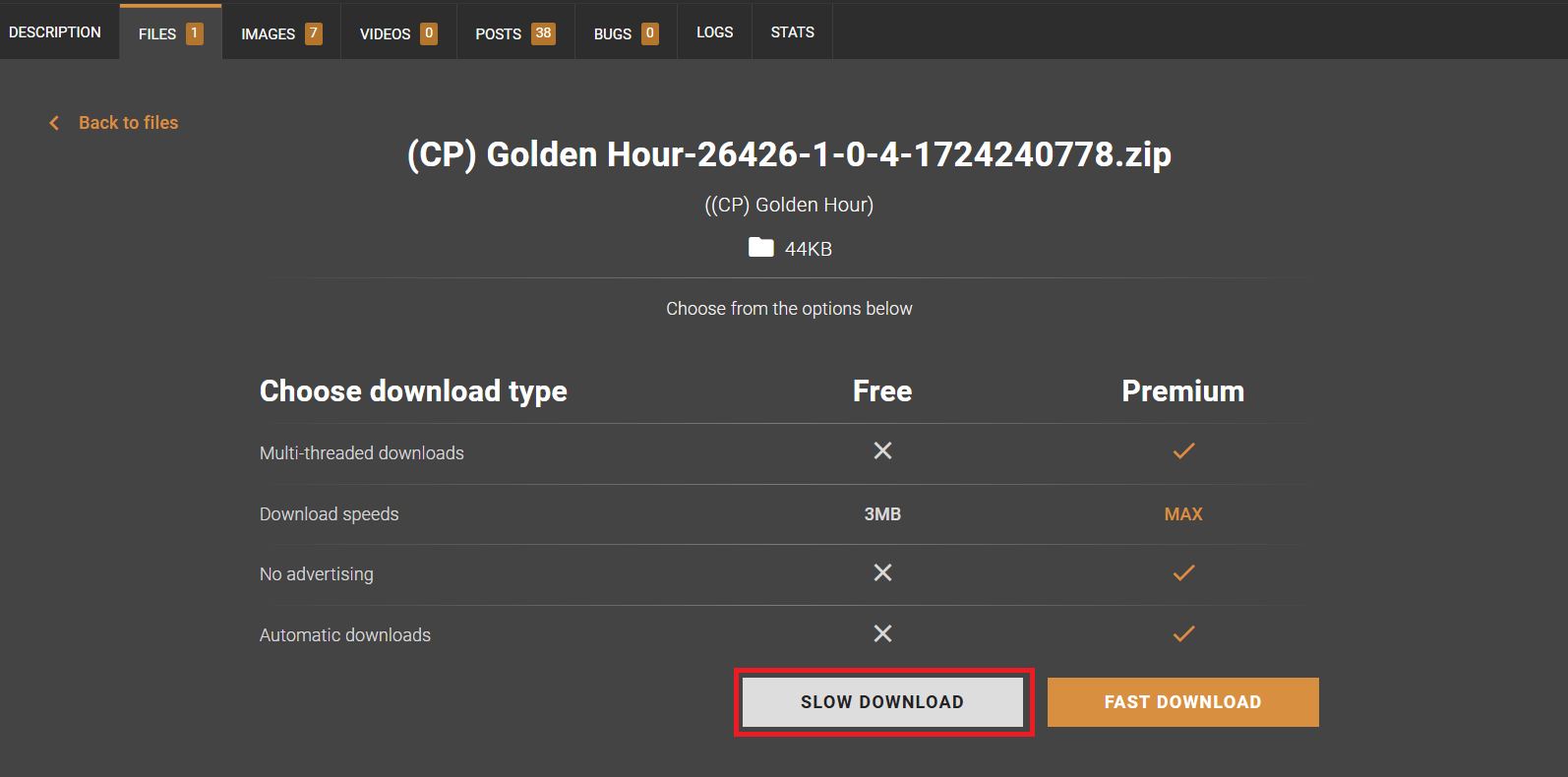Click the Back to files link
Viewport: 1568px width, 777px height.
(128, 123)
